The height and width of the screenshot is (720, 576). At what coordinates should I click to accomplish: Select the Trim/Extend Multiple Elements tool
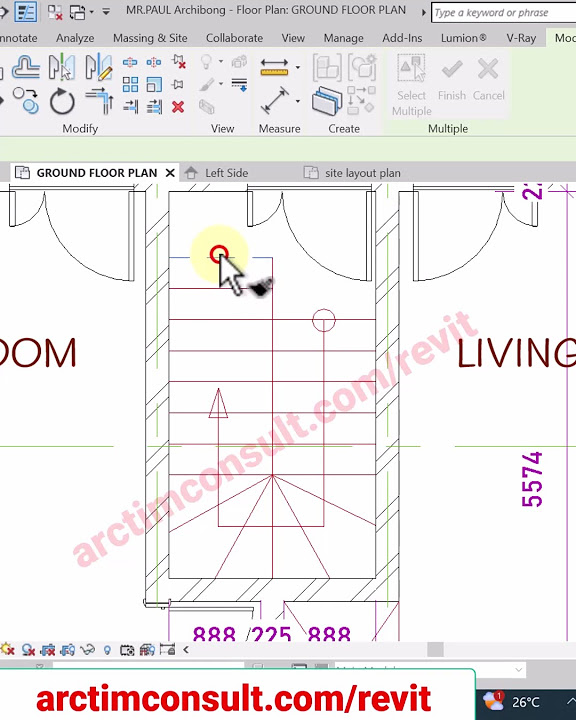[154, 107]
